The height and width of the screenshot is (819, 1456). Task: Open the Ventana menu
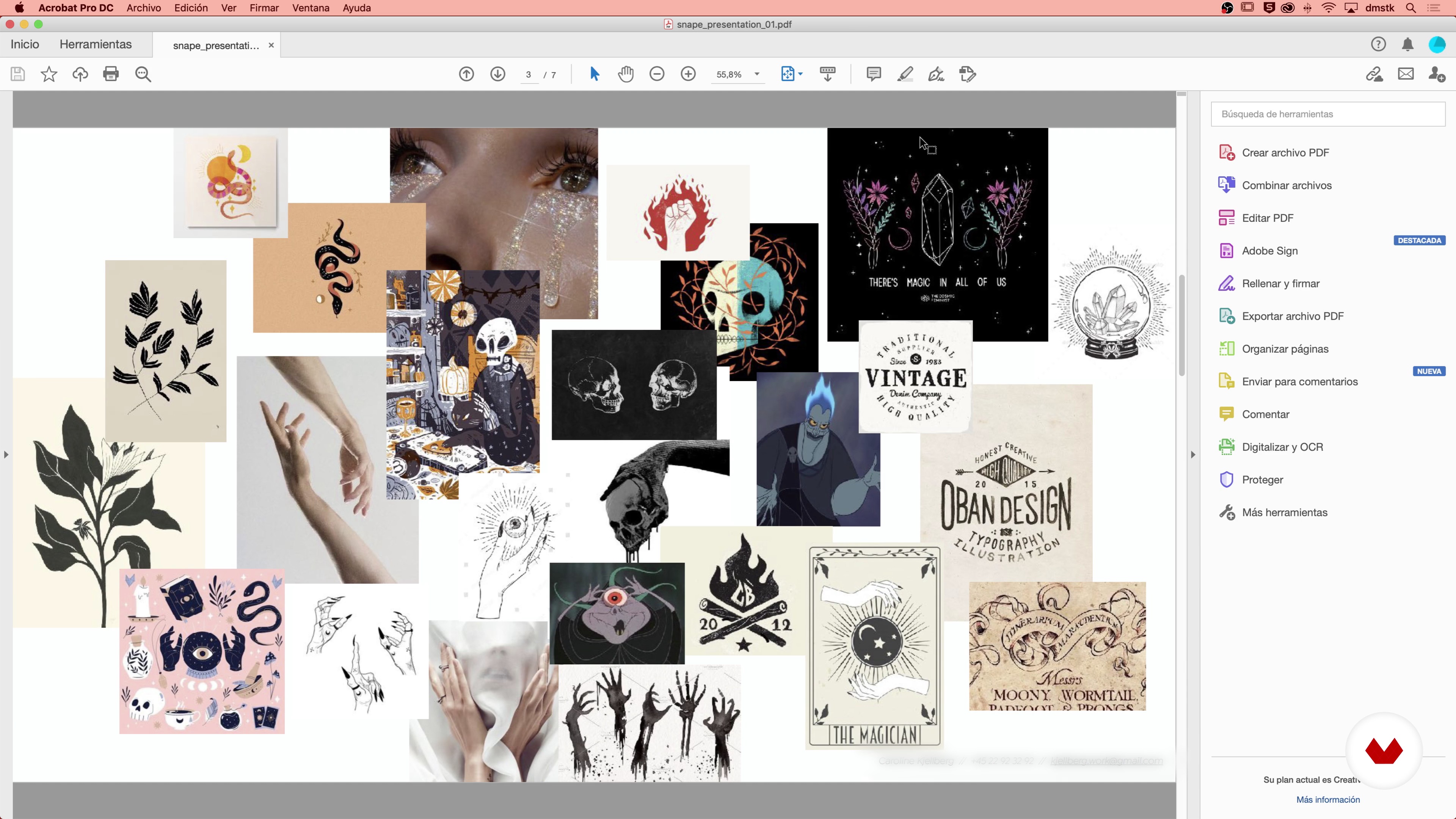311,8
